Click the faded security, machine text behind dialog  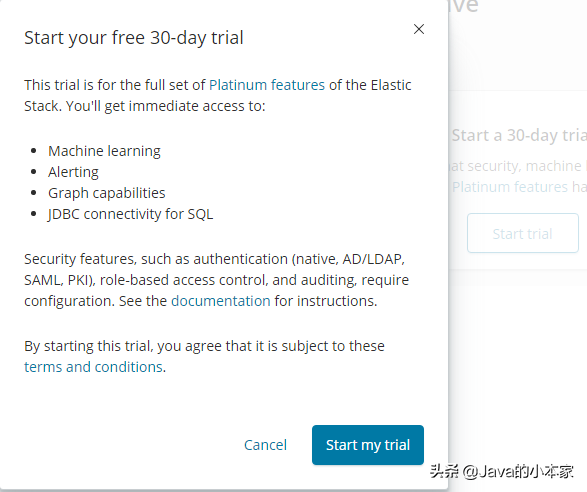pos(515,166)
